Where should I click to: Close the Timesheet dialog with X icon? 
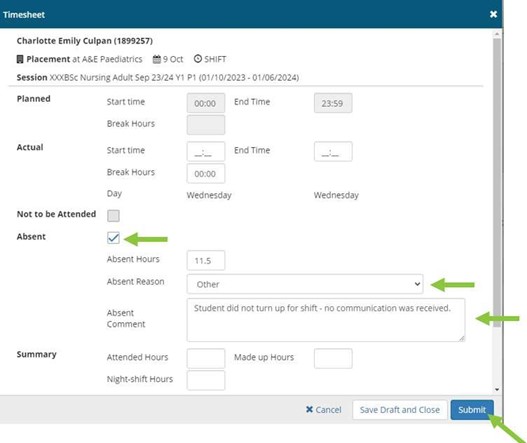(x=493, y=14)
